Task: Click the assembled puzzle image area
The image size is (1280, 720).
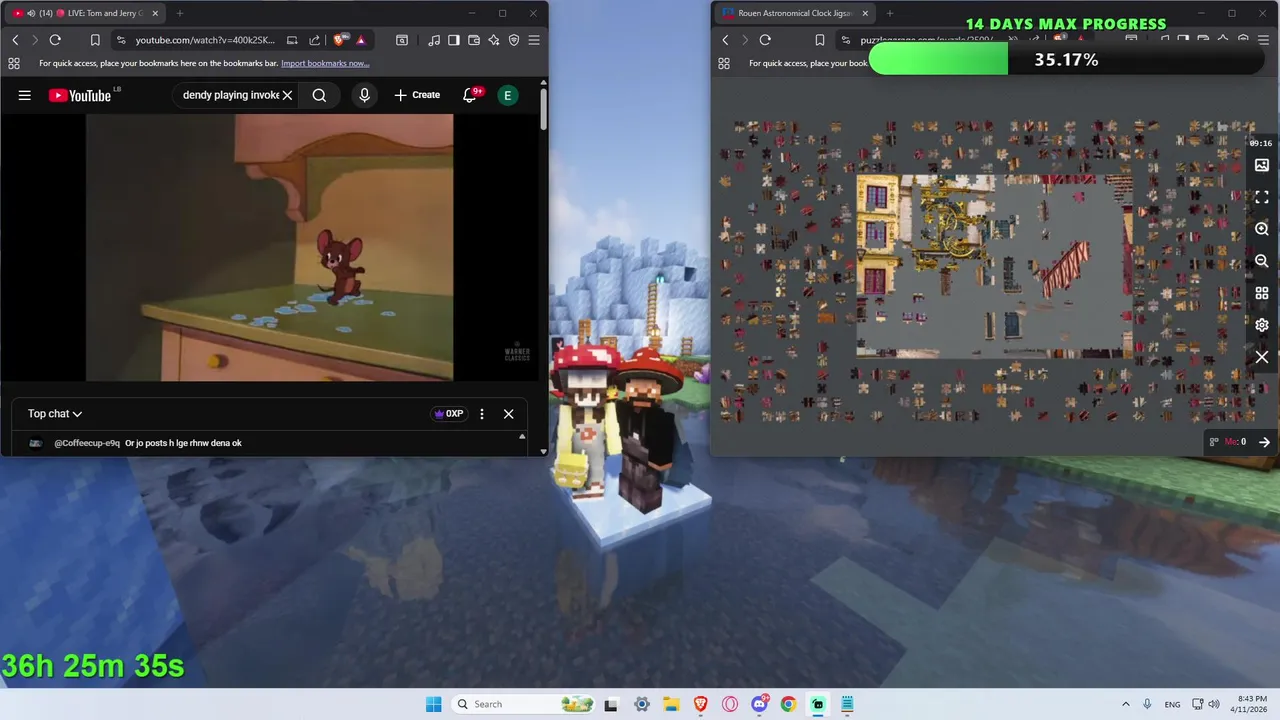Action: pos(994,266)
